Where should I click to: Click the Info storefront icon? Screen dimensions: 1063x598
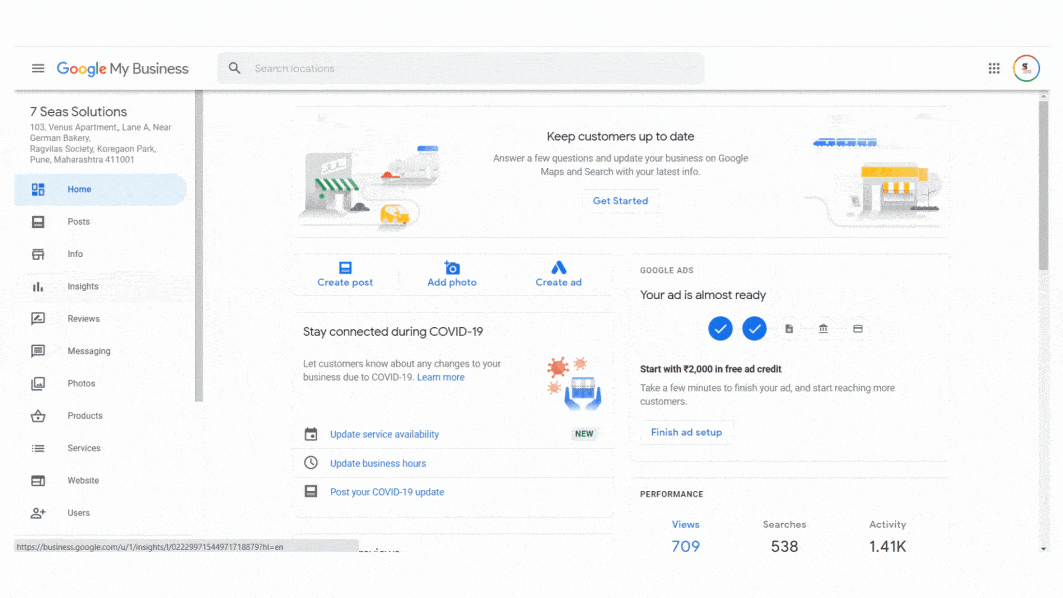[x=38, y=254]
